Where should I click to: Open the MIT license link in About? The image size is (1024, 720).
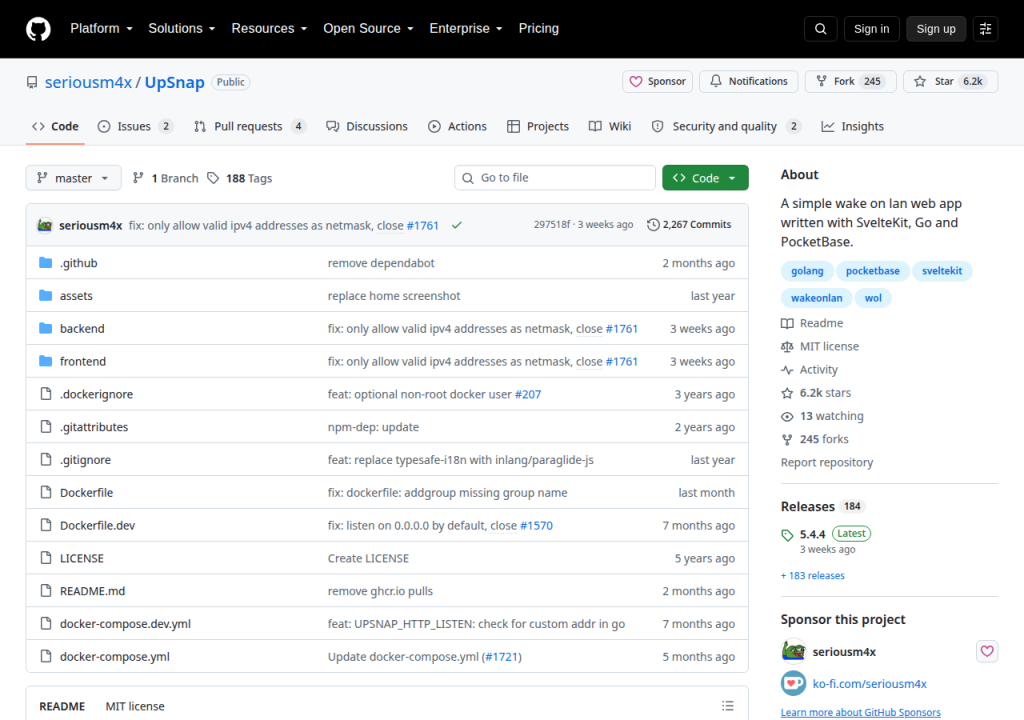pos(820,346)
